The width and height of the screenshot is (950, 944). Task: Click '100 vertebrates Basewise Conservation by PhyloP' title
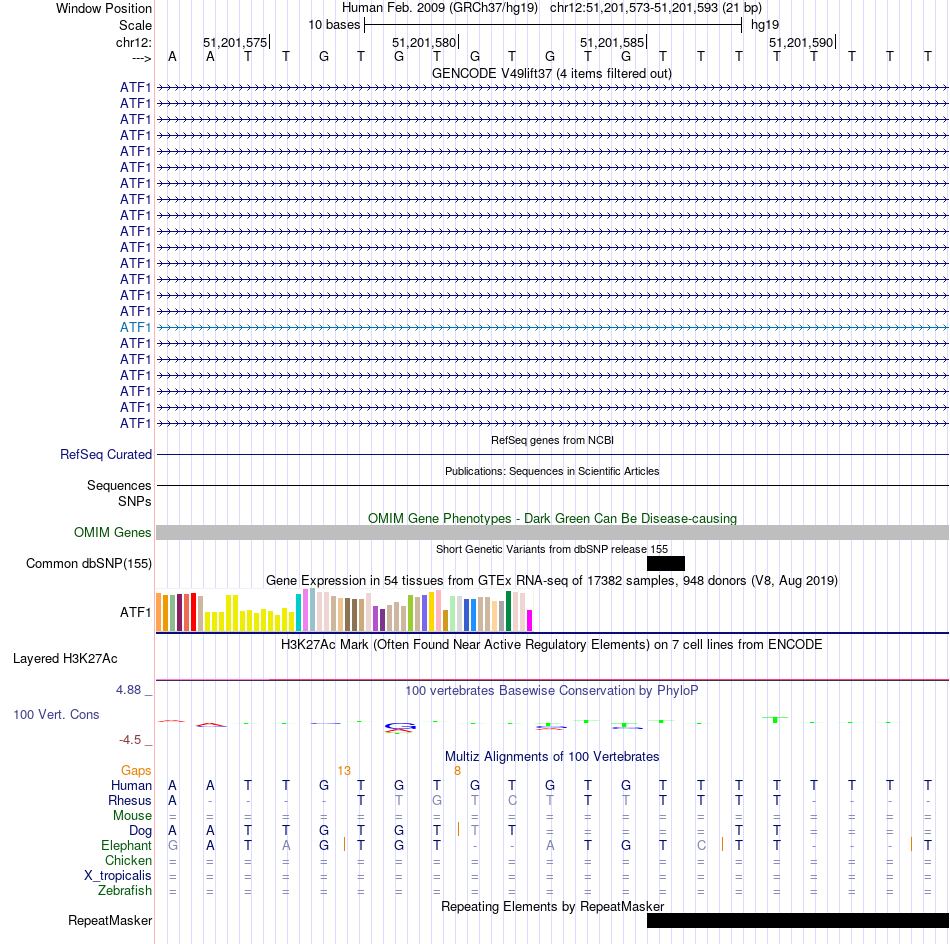(552, 691)
